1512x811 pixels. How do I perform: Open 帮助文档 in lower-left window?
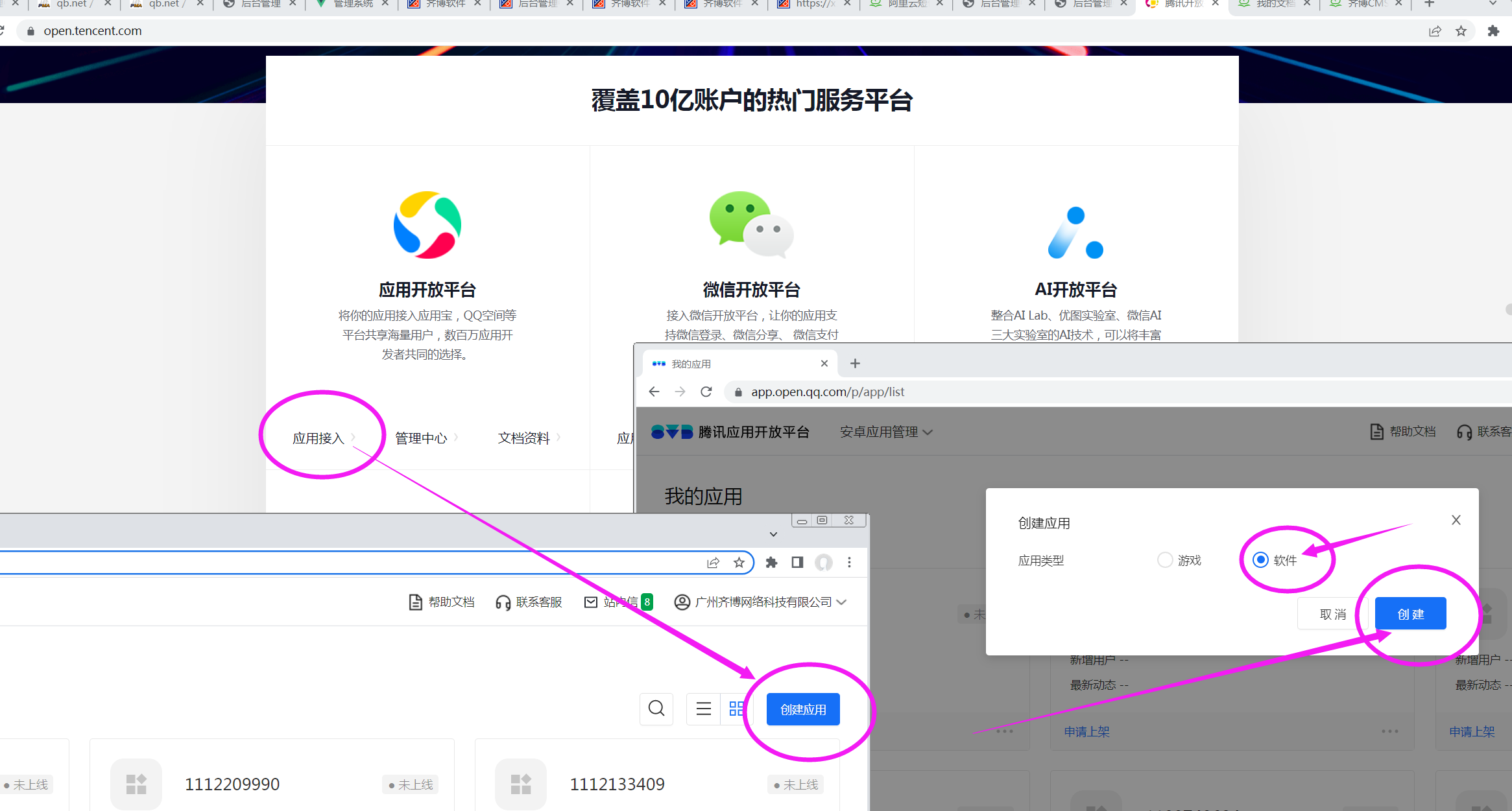pos(442,602)
